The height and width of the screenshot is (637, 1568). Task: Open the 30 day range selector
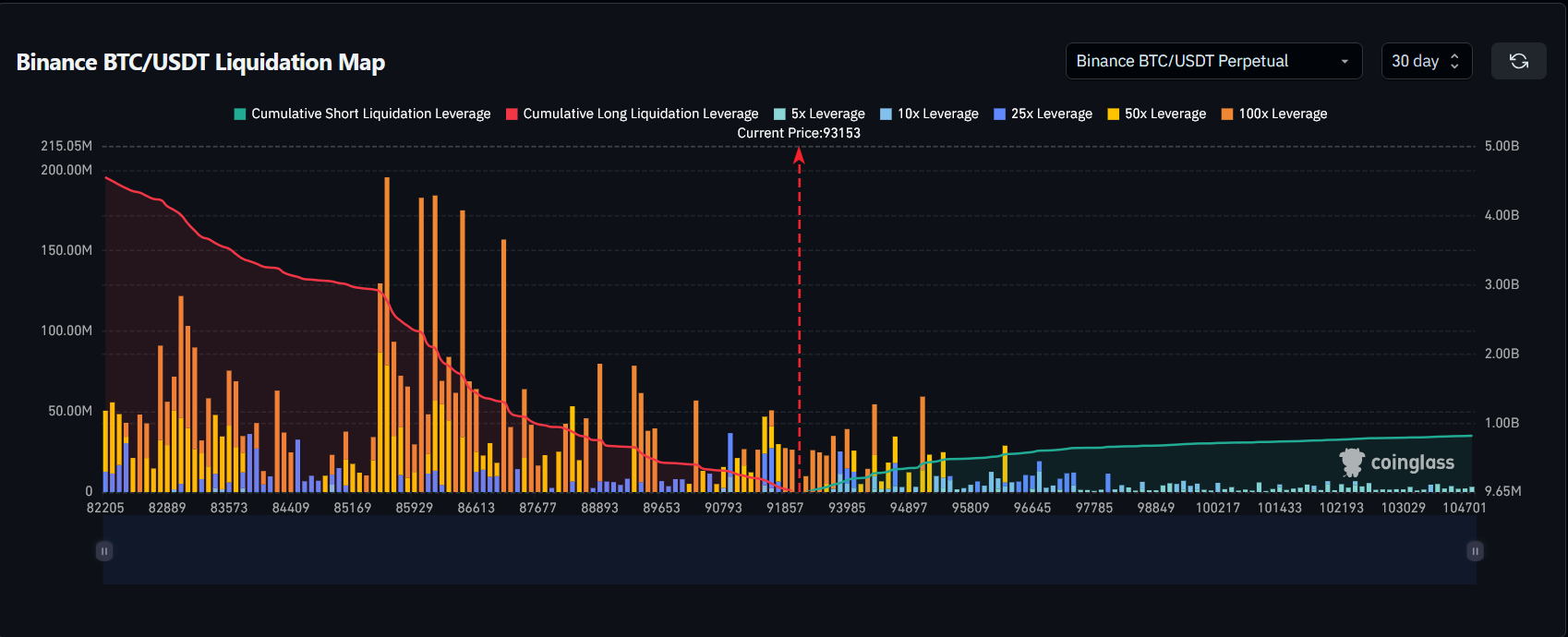1426,61
